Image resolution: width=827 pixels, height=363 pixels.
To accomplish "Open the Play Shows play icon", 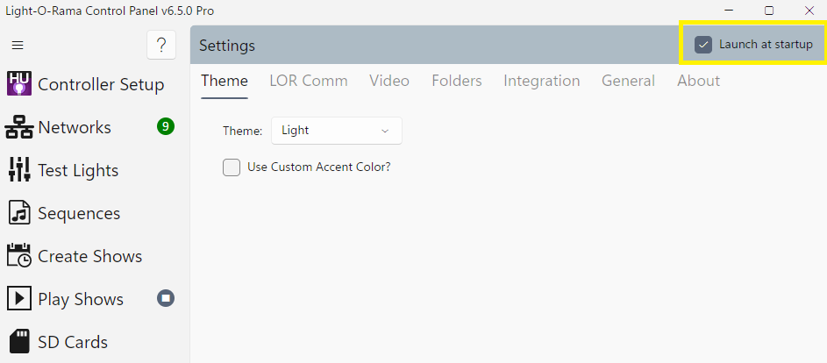I will point(19,299).
